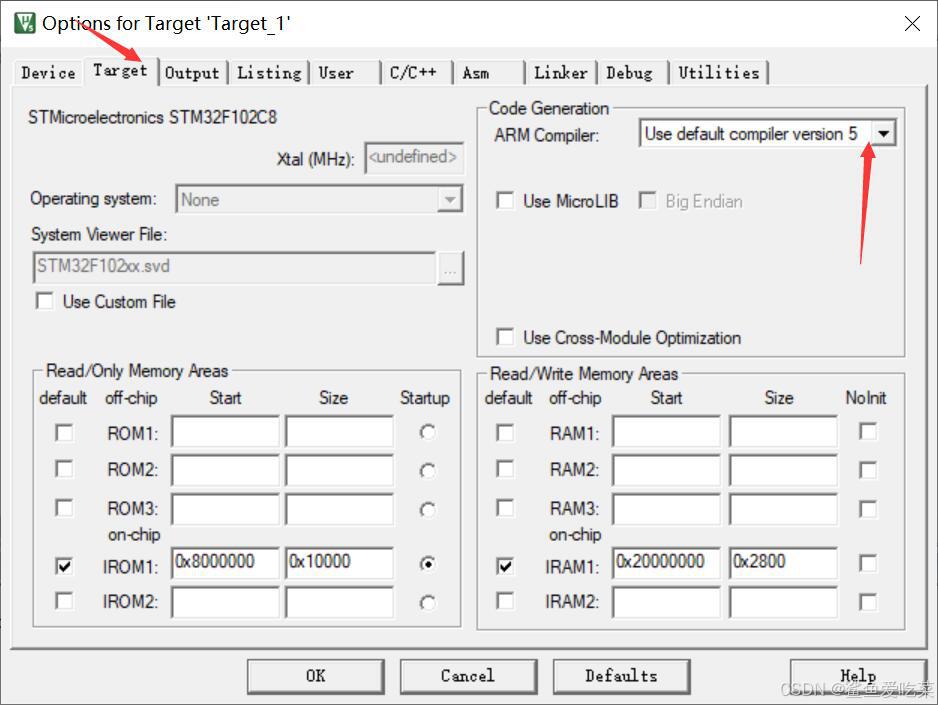938x705 pixels.
Task: Check the RAM1 default checkbox
Action: point(505,432)
